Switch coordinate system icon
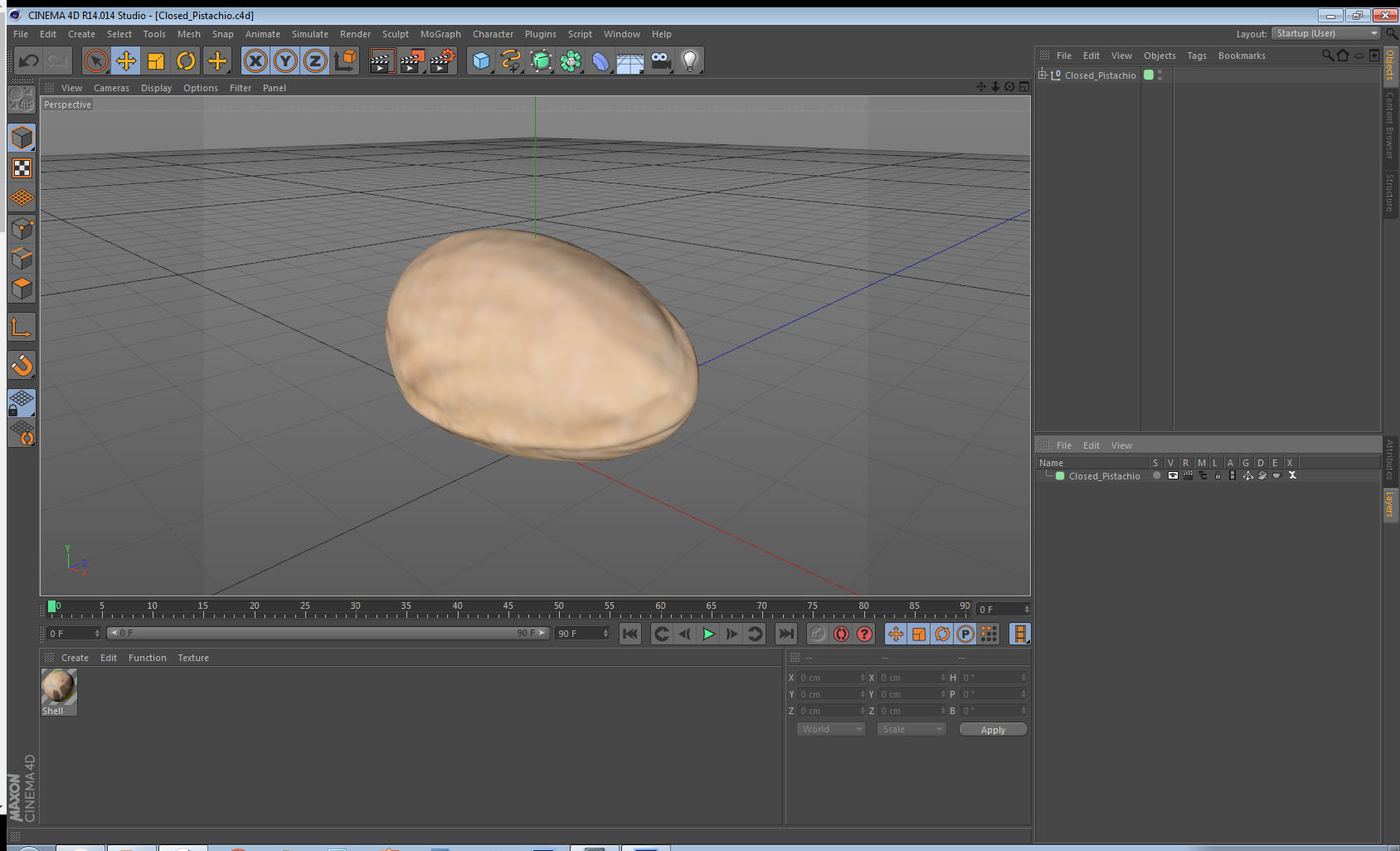Screen dimensions: 1400x851 (x=345, y=61)
